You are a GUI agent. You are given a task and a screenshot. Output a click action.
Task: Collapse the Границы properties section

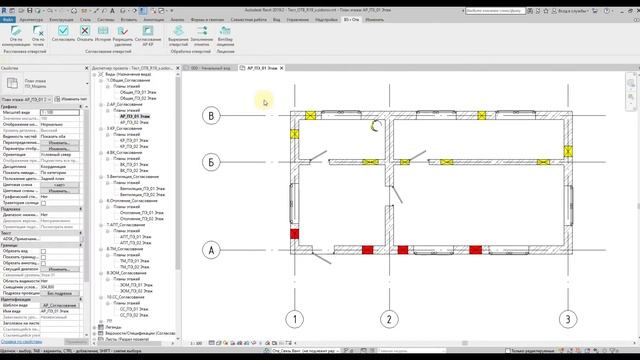point(81,245)
